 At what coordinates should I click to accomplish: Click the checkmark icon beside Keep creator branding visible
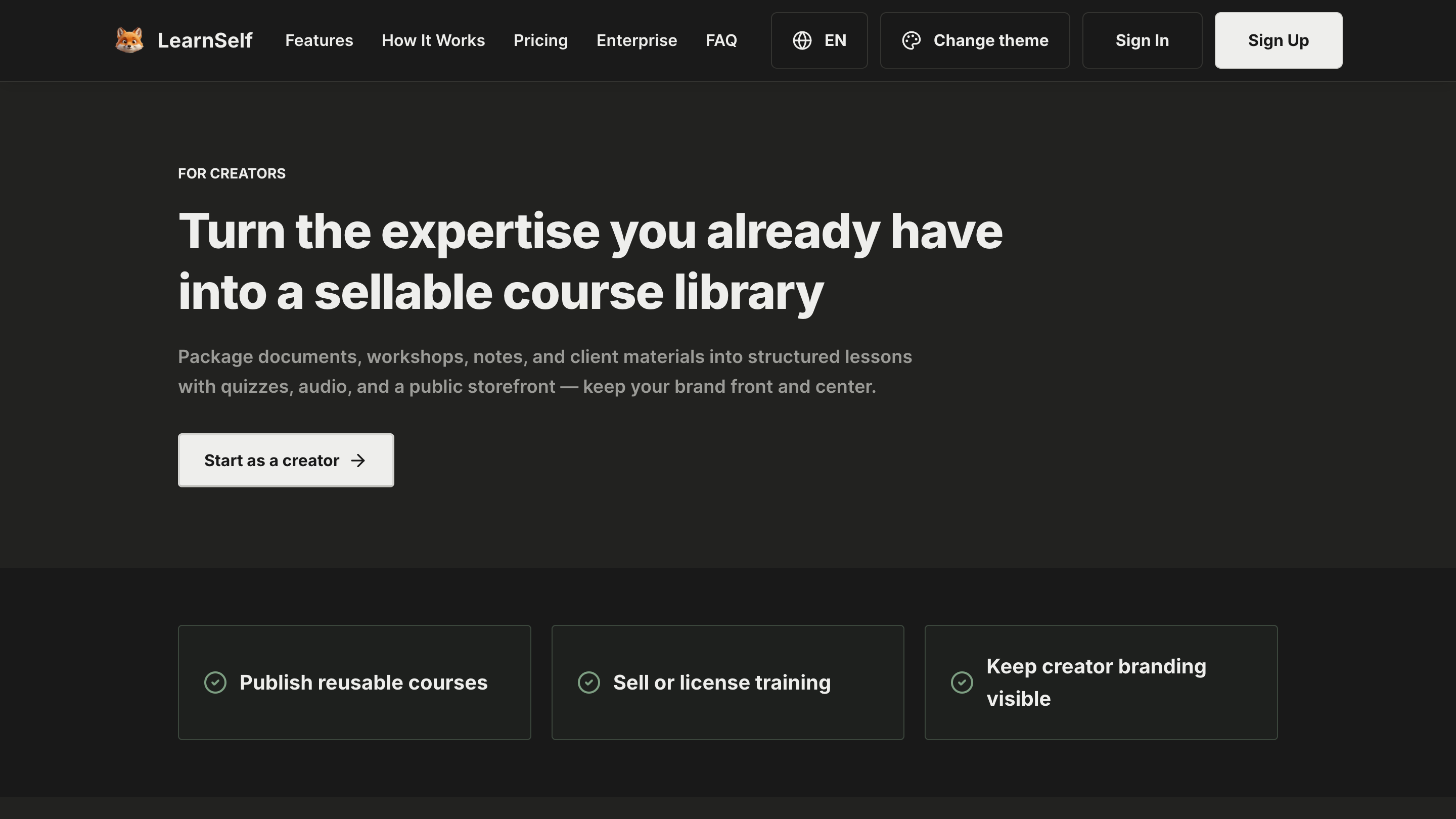click(962, 682)
